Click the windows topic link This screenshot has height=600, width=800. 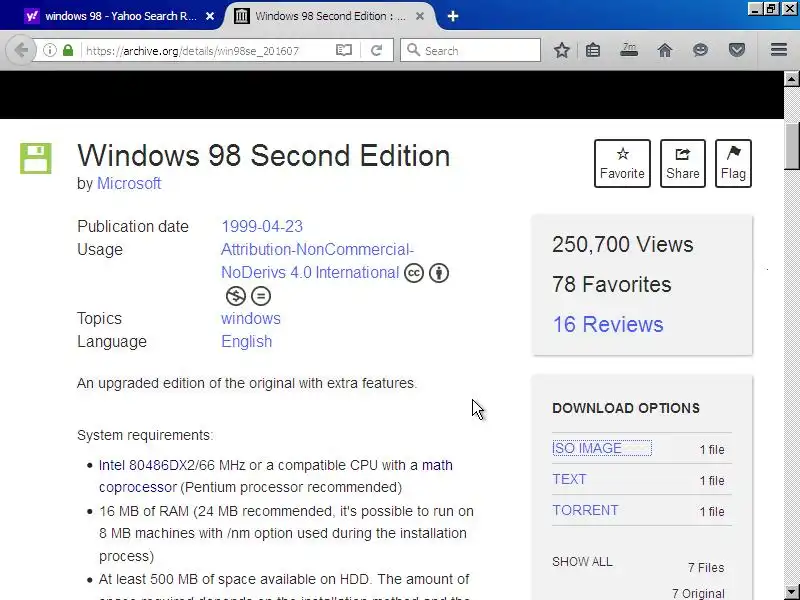pos(251,318)
